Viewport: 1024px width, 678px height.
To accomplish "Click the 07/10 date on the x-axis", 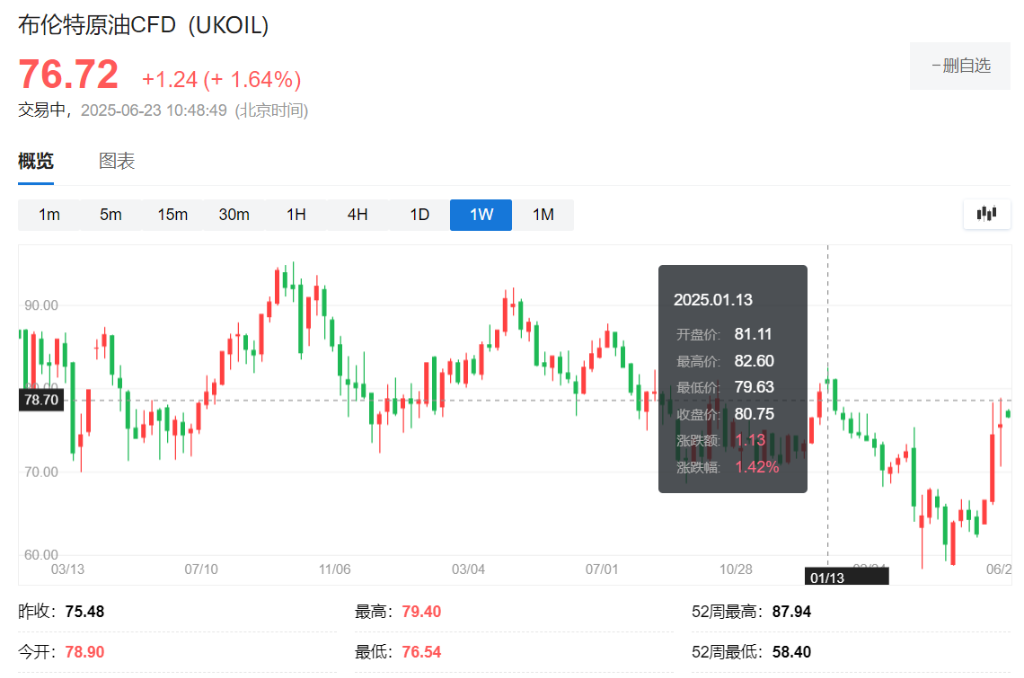I will 201,568.
